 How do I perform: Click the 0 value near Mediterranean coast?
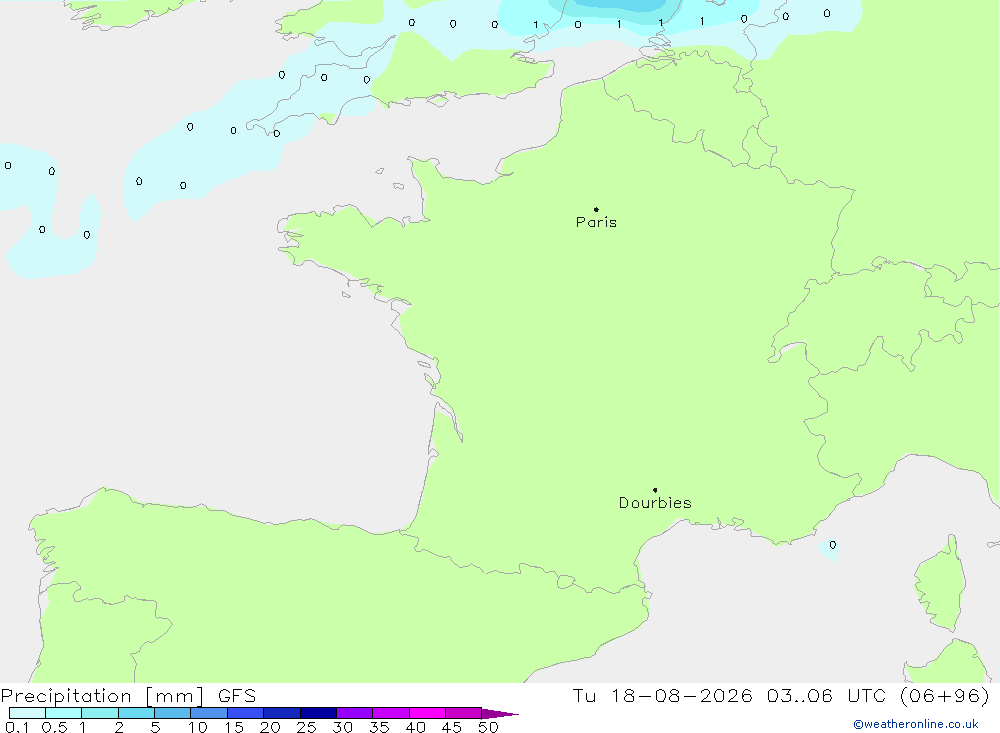(x=832, y=545)
